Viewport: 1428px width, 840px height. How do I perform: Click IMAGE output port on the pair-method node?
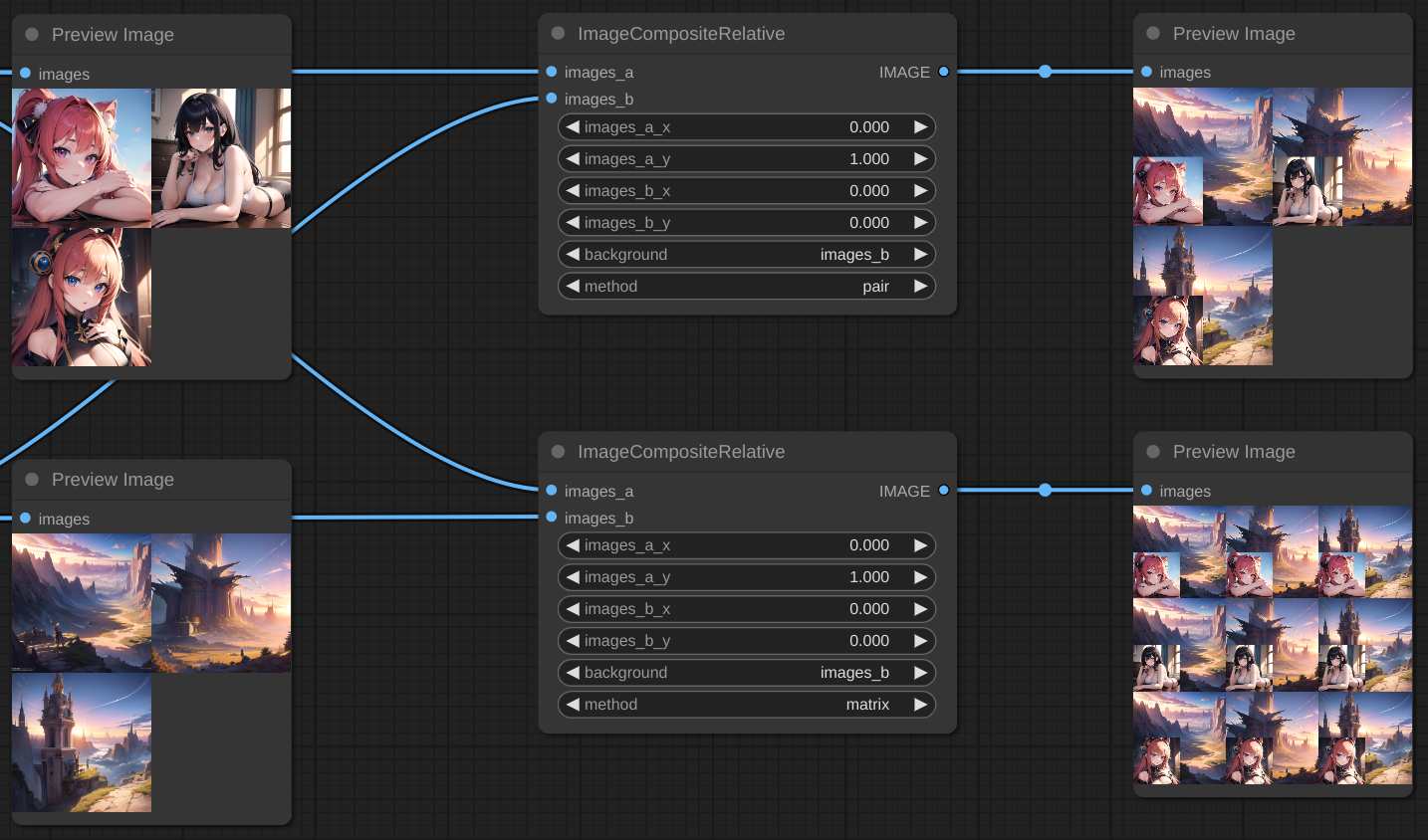click(x=943, y=72)
